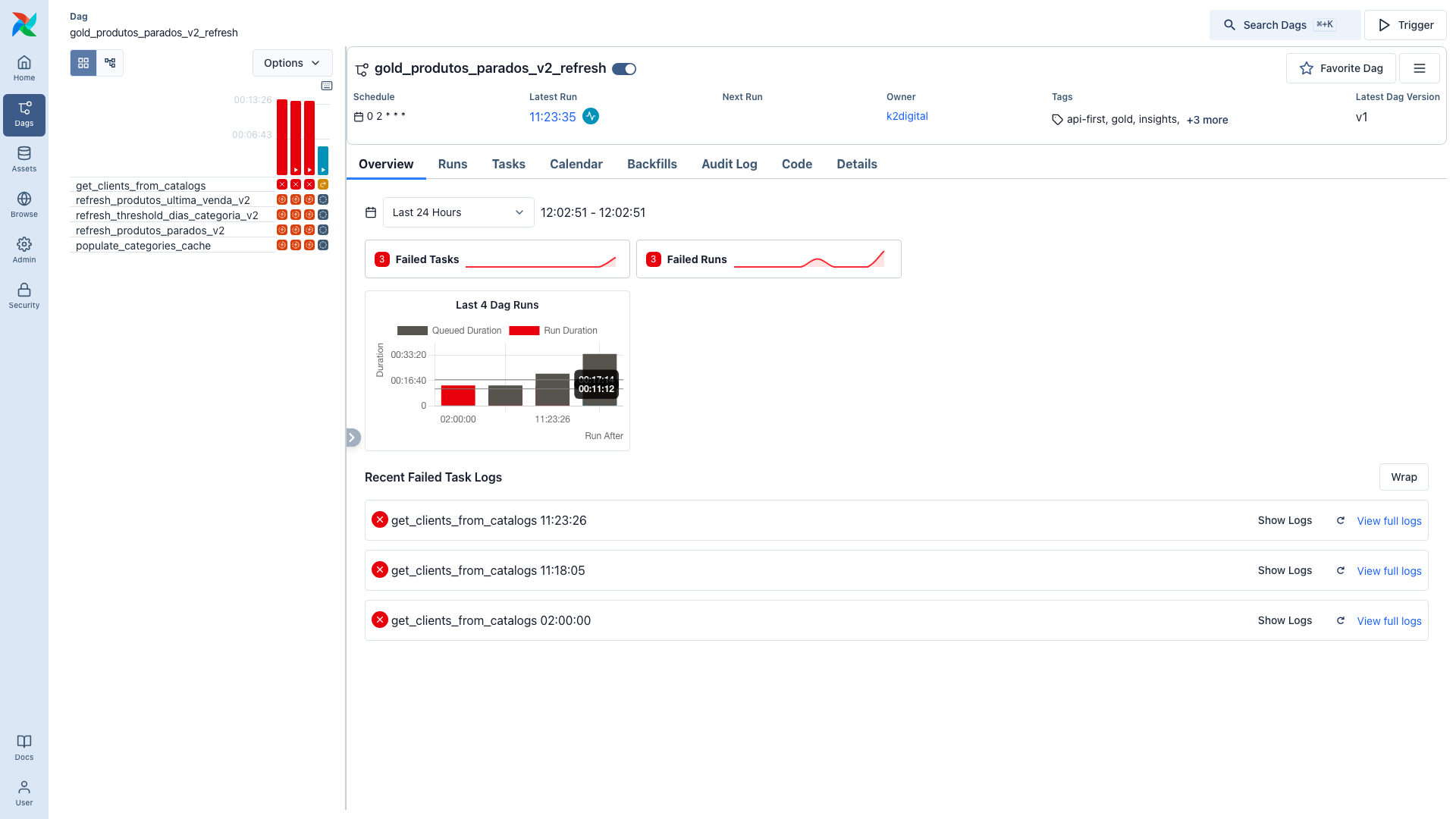Open the Options dropdown

point(292,63)
